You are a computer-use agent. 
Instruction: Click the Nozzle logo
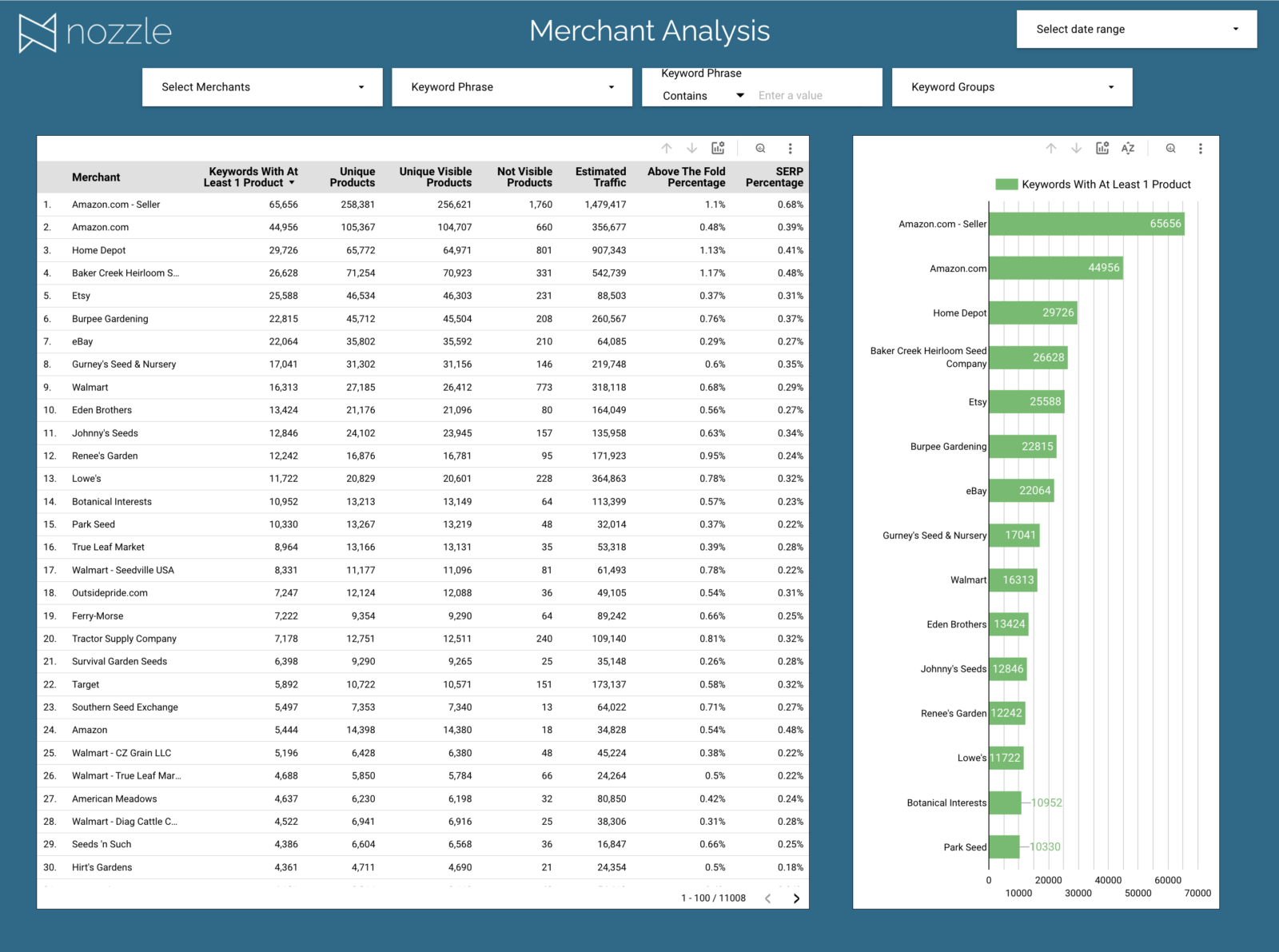click(95, 31)
